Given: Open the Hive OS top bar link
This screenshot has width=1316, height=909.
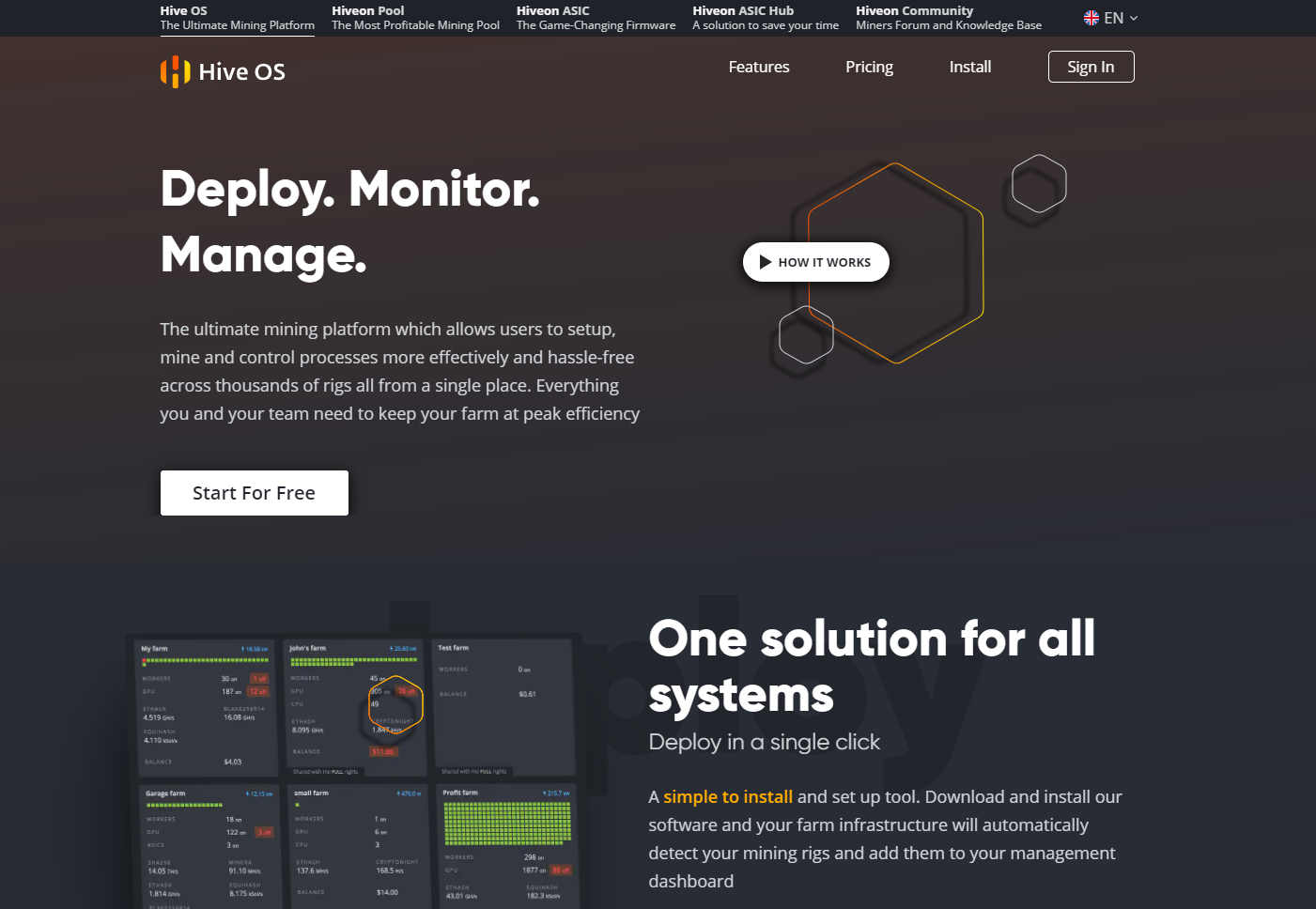Looking at the screenshot, I should 237,18.
